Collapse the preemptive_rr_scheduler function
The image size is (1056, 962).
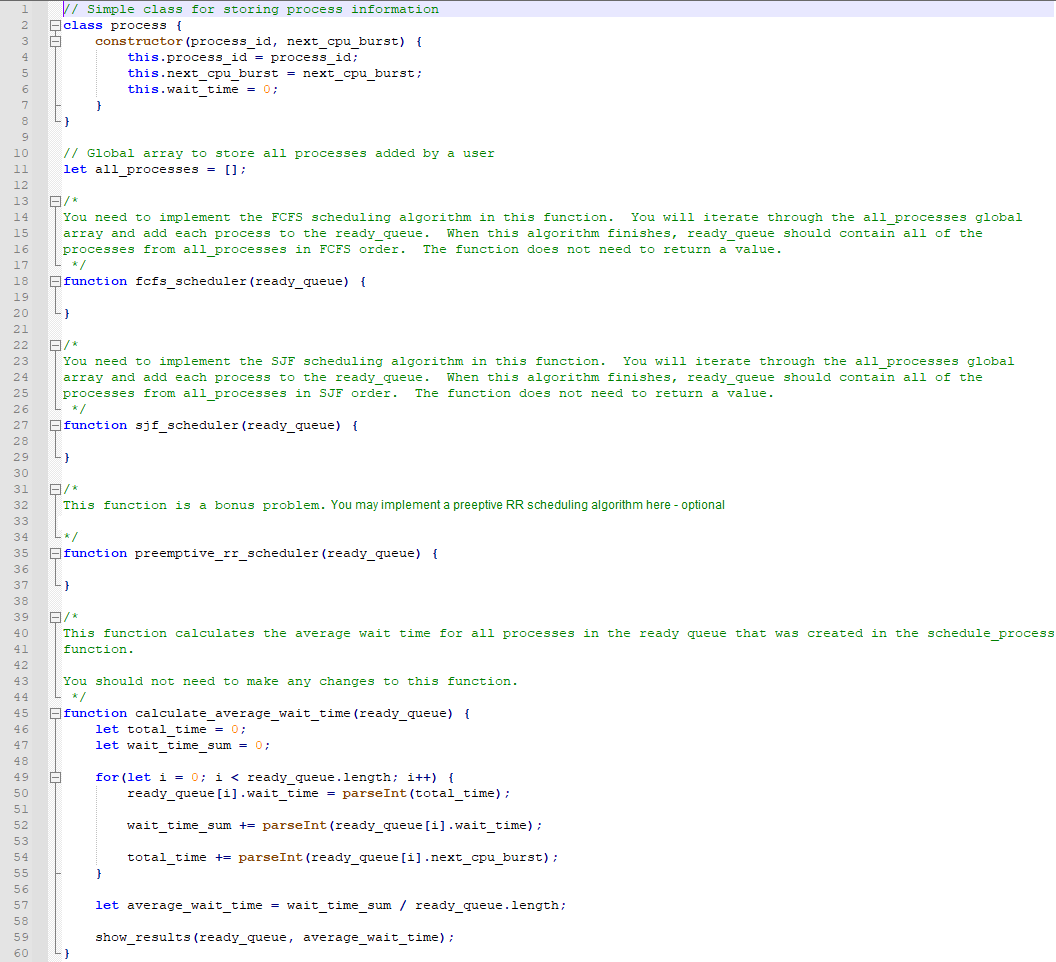(x=54, y=553)
